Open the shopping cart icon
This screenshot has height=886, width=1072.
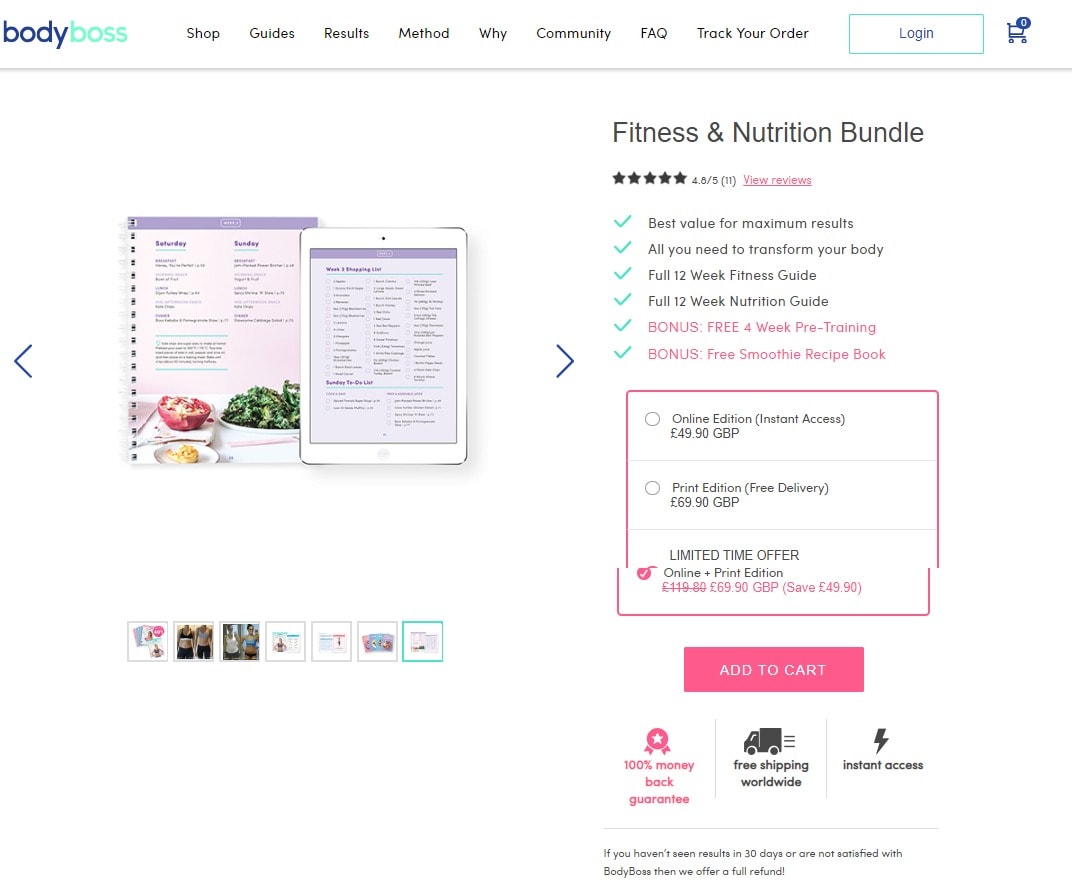(1017, 31)
